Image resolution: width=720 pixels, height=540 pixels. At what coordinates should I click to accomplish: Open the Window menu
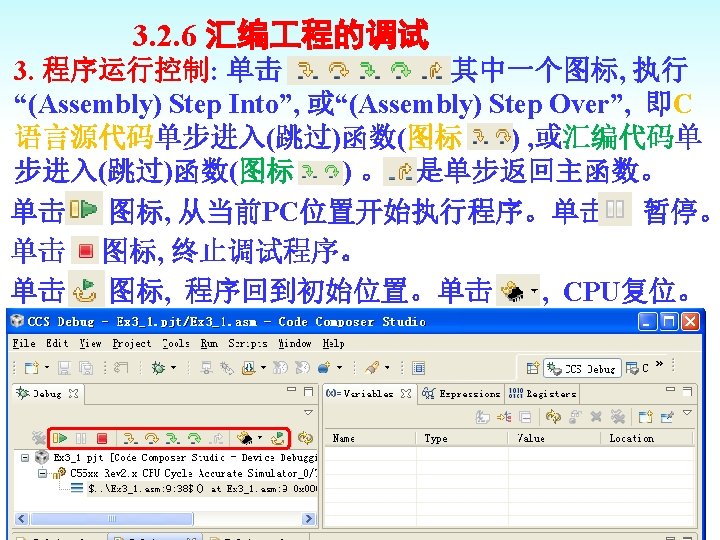click(295, 343)
